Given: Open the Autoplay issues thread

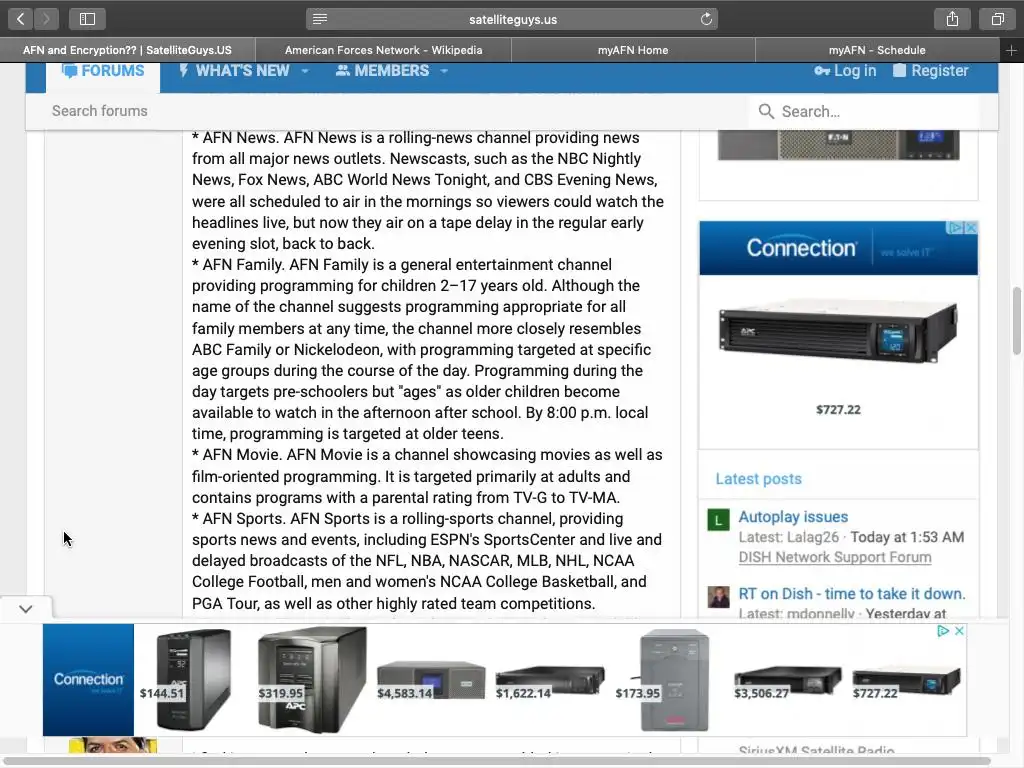Looking at the screenshot, I should tap(793, 517).
